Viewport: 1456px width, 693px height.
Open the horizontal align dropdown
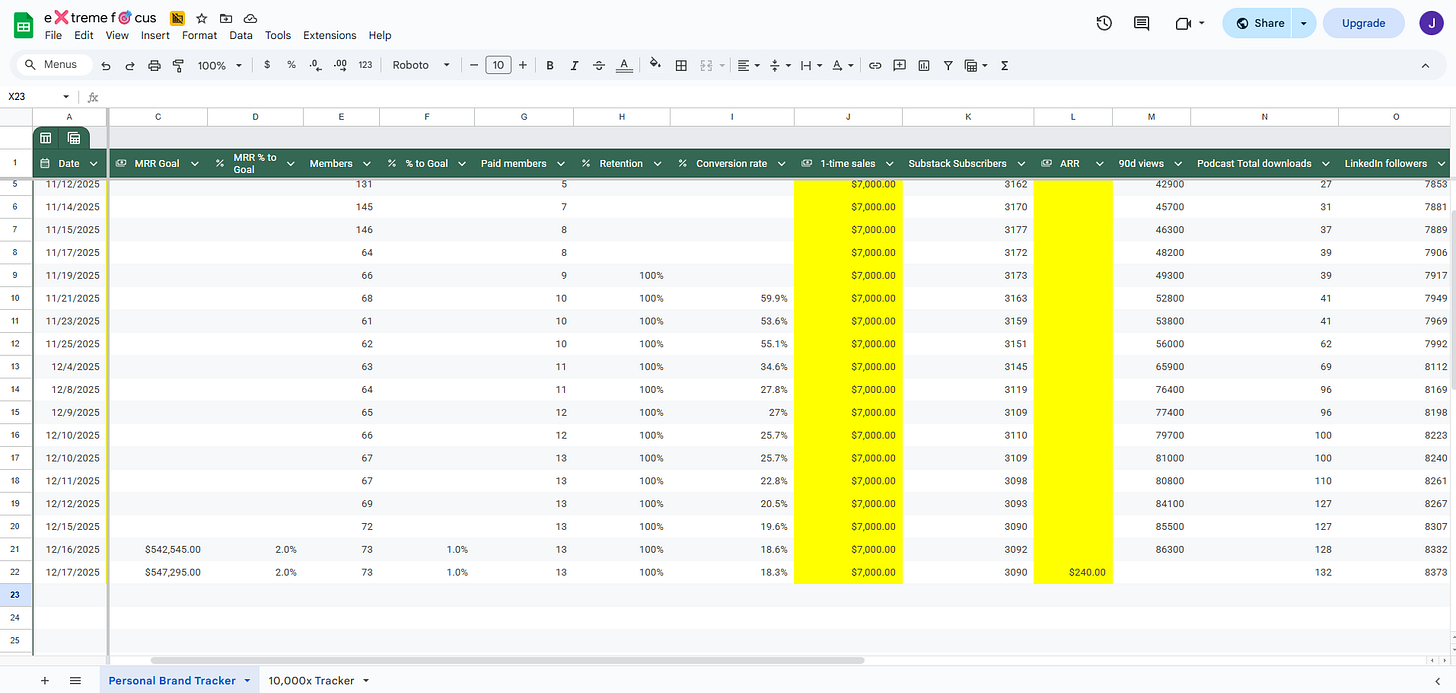click(x=748, y=65)
